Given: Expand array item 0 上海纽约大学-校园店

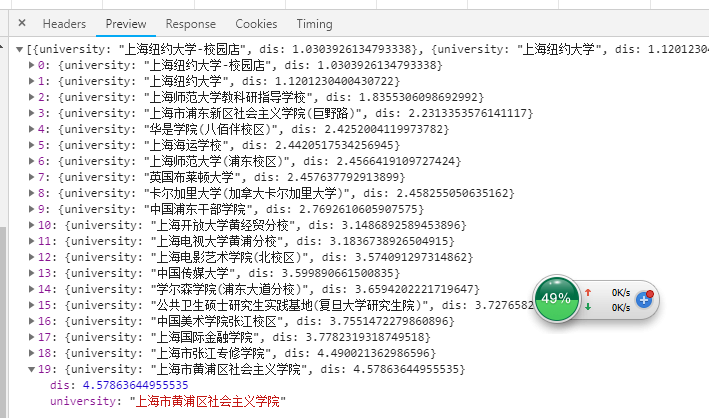Looking at the screenshot, I should coord(32,65).
